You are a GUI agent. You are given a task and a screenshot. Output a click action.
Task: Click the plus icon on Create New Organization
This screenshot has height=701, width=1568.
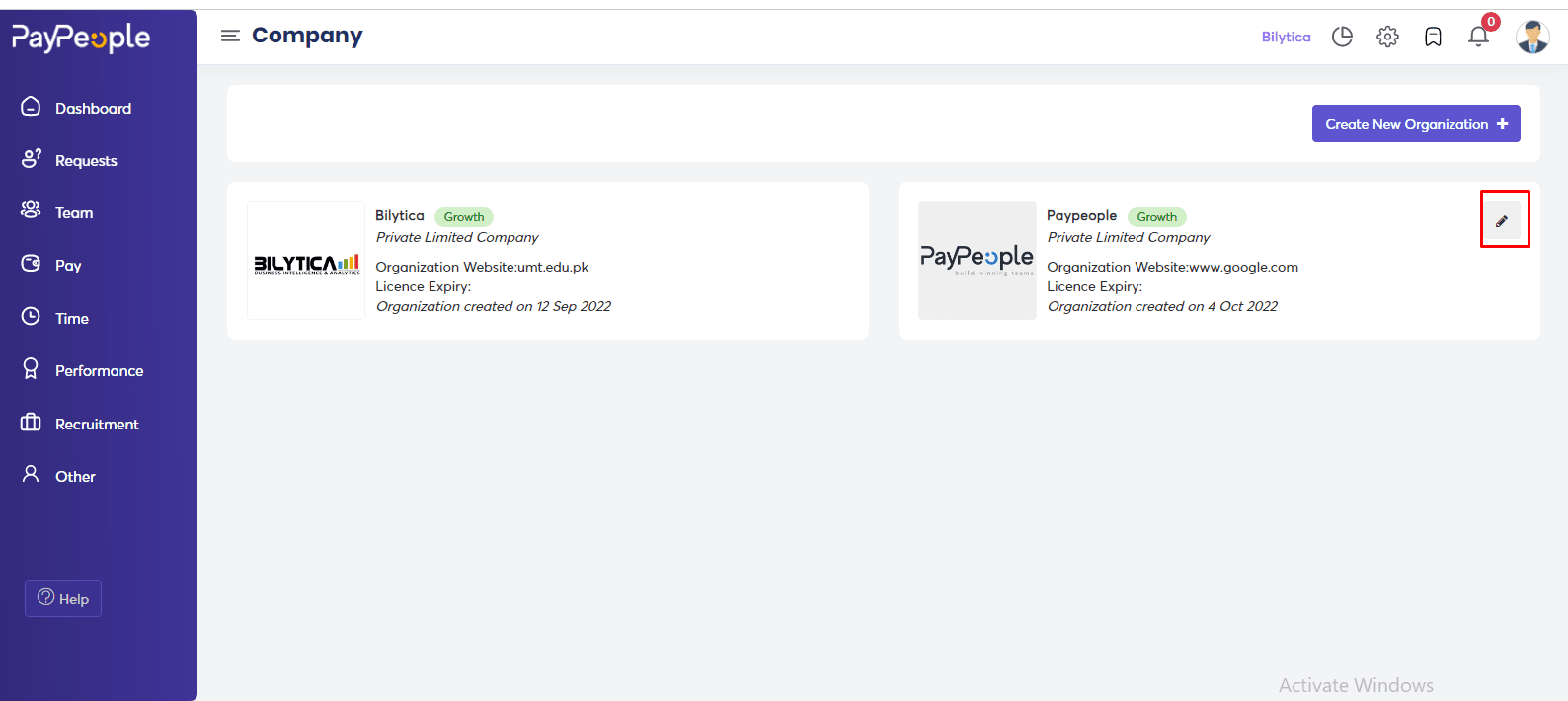pos(1502,124)
